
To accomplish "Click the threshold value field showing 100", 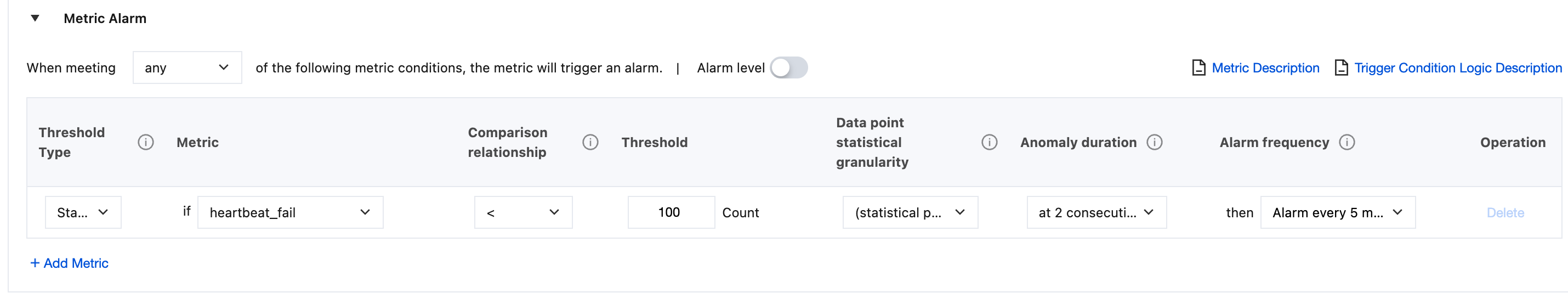I will coord(671,212).
